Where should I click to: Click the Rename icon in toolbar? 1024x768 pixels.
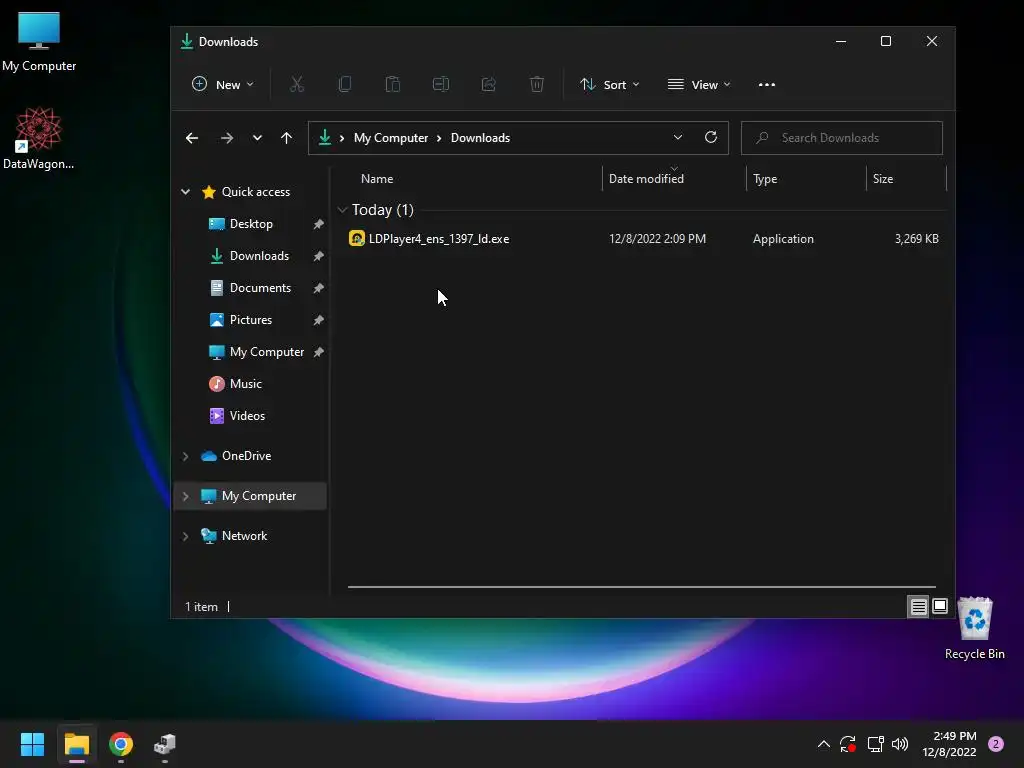coord(441,84)
